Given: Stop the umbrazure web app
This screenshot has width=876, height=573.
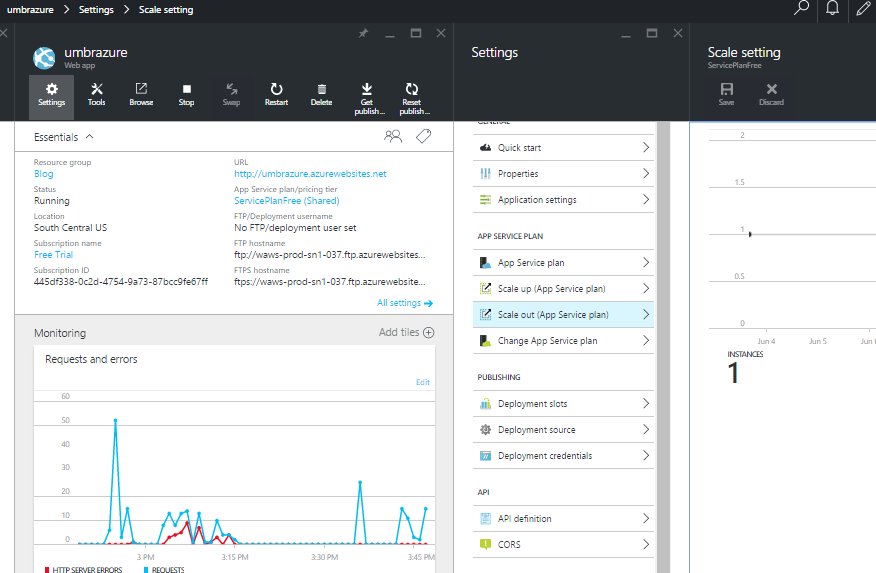Looking at the screenshot, I should coord(186,96).
